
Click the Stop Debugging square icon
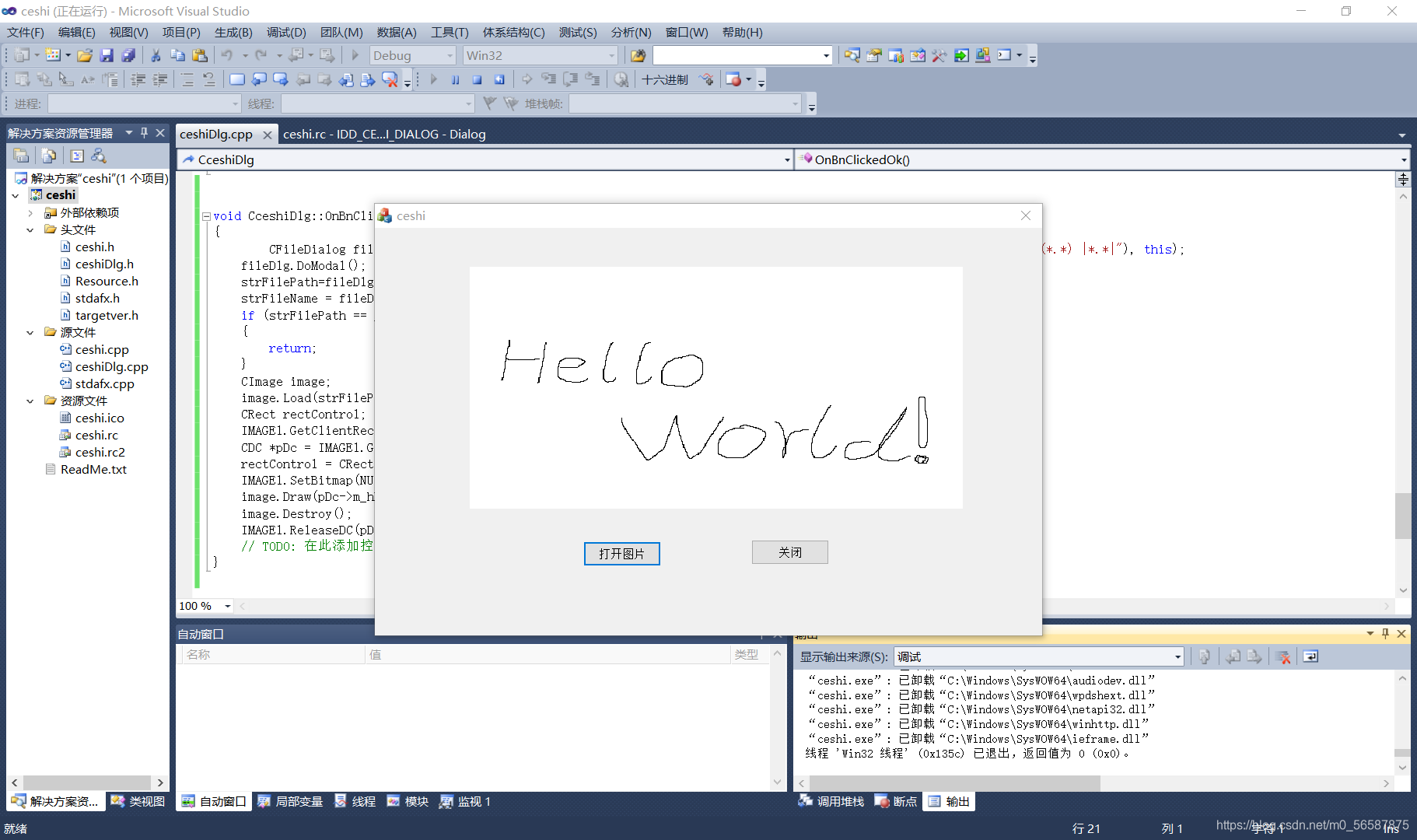pyautogui.click(x=478, y=79)
